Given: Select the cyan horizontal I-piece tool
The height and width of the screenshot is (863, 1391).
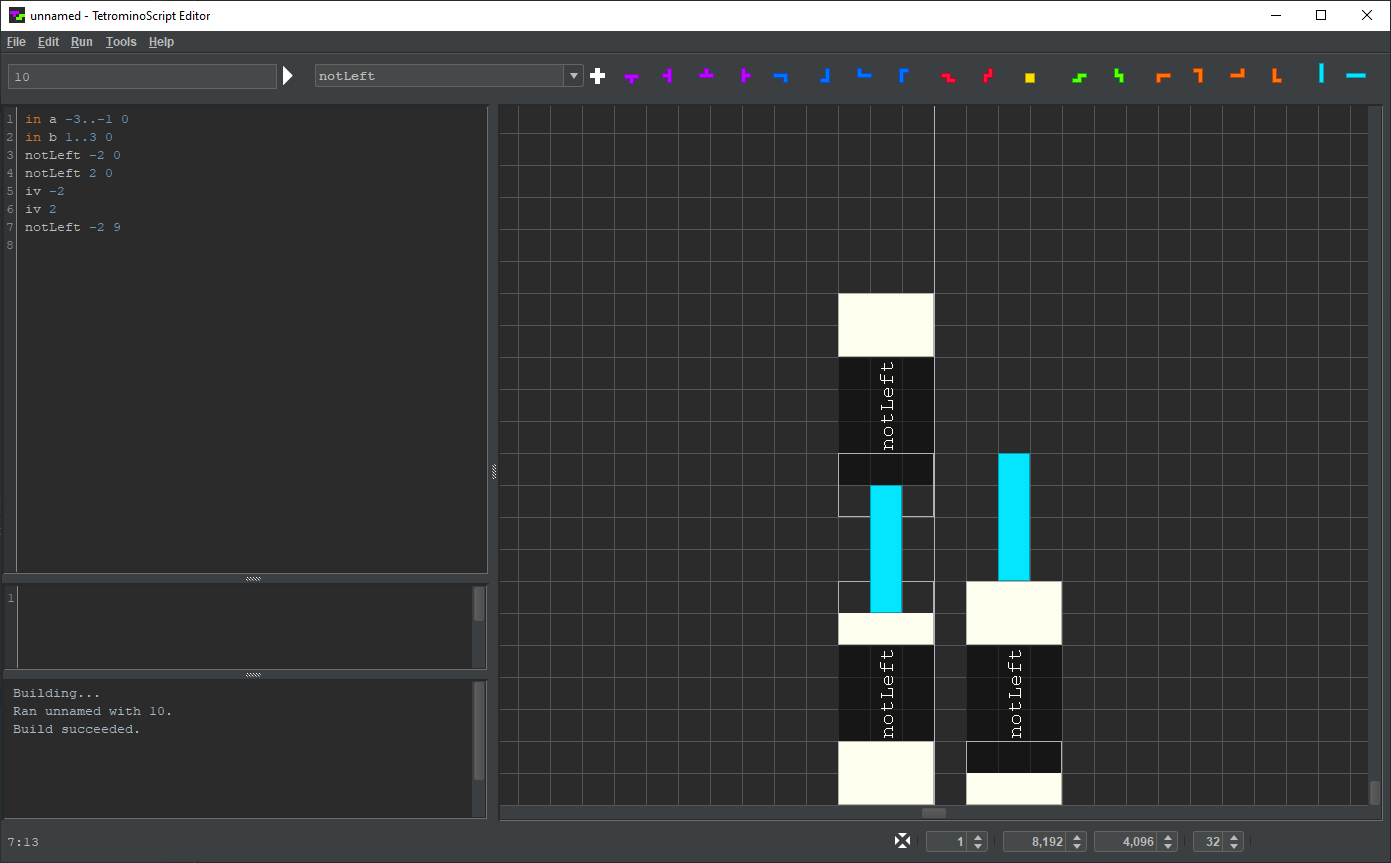Looking at the screenshot, I should [1356, 76].
